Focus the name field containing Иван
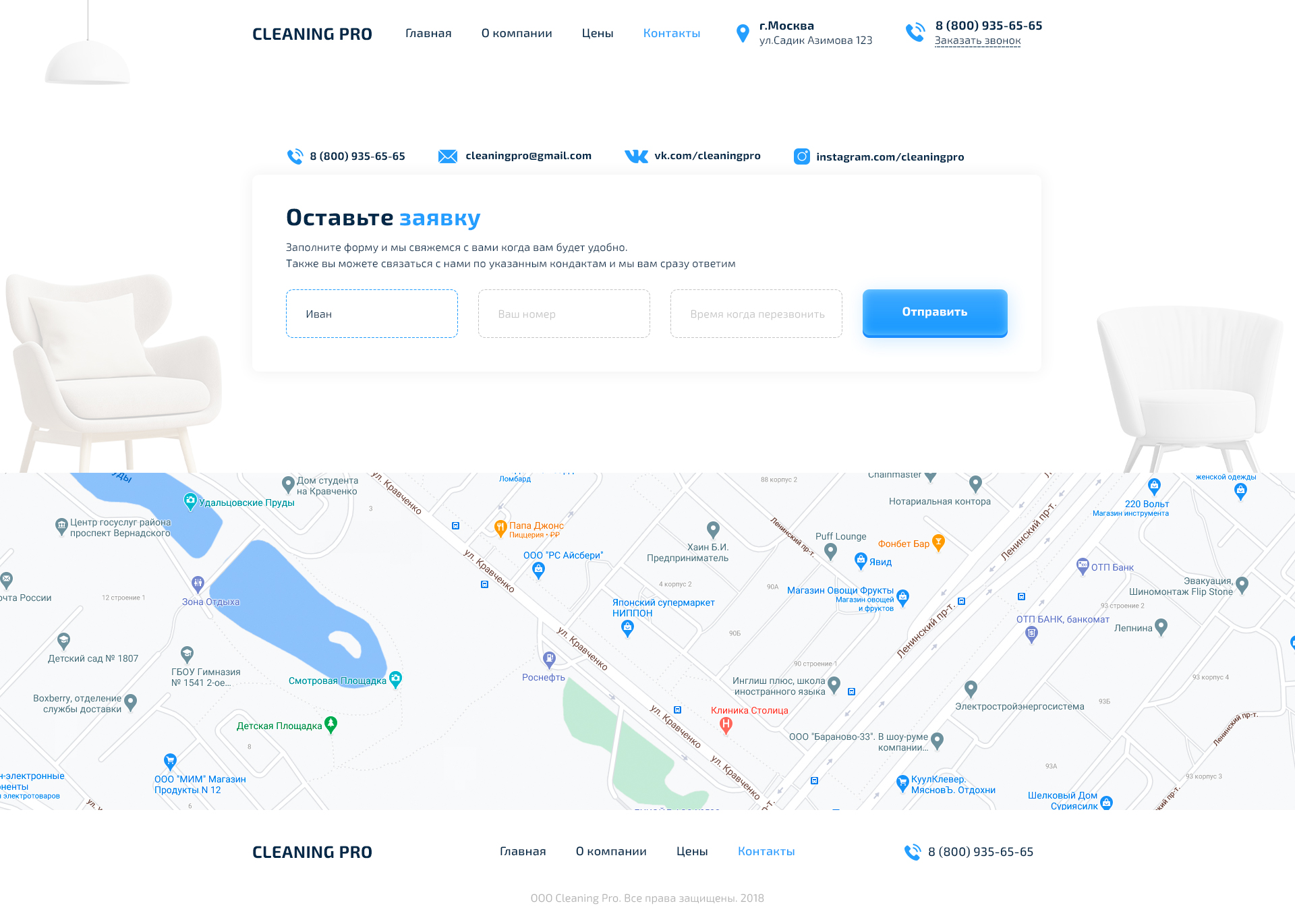The width and height of the screenshot is (1295, 924). pyautogui.click(x=372, y=314)
